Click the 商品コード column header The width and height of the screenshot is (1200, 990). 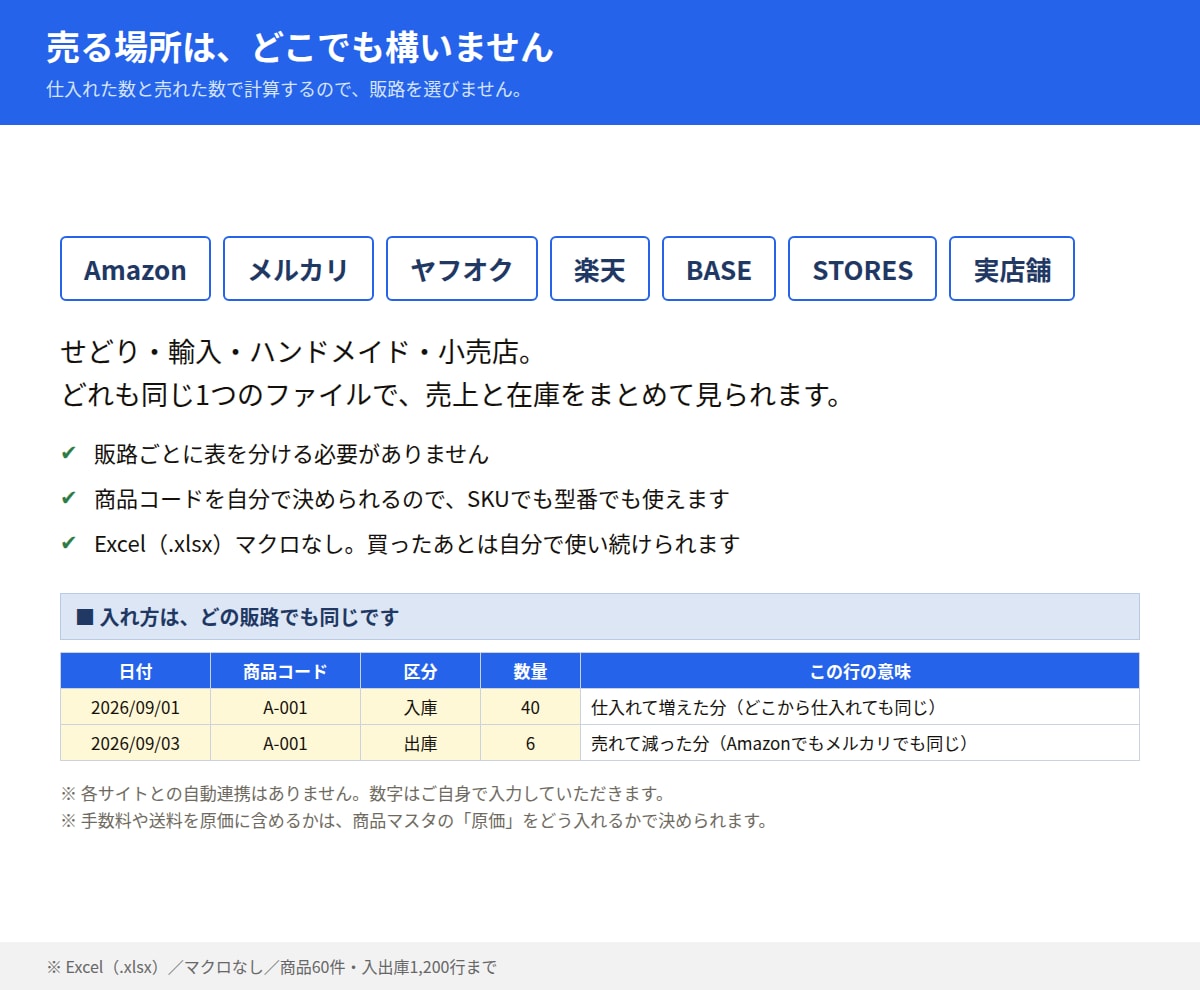(285, 671)
